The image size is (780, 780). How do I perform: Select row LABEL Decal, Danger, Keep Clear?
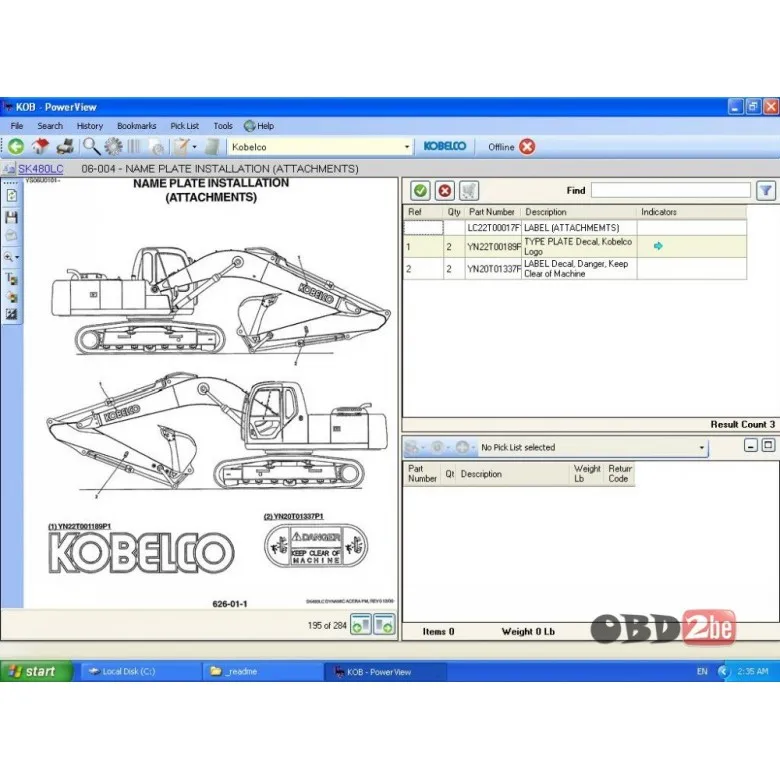575,269
